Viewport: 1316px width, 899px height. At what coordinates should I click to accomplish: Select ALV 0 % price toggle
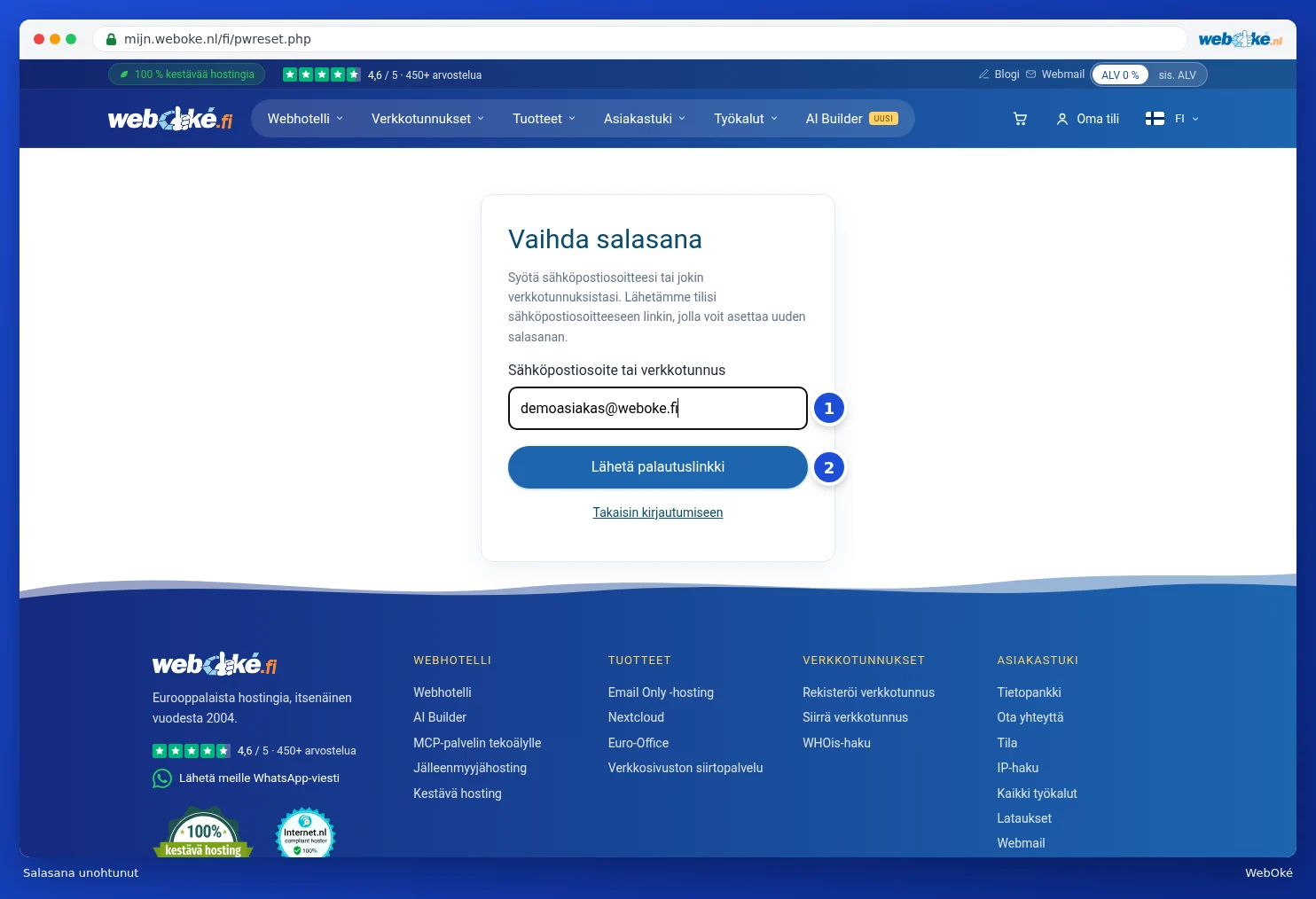[x=1120, y=75]
